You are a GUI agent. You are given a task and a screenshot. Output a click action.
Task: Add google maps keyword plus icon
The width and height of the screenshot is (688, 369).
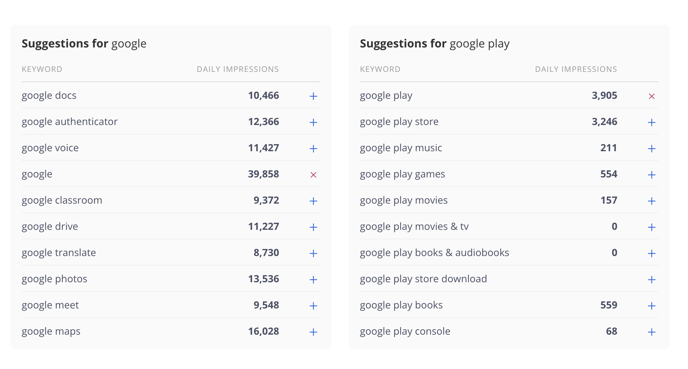(313, 332)
